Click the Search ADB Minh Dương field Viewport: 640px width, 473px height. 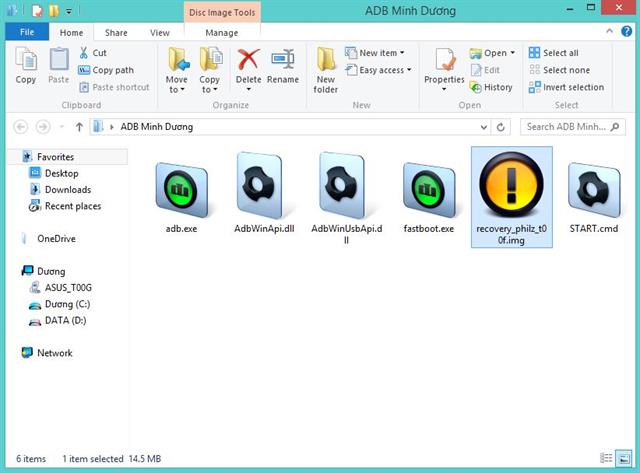(572, 127)
